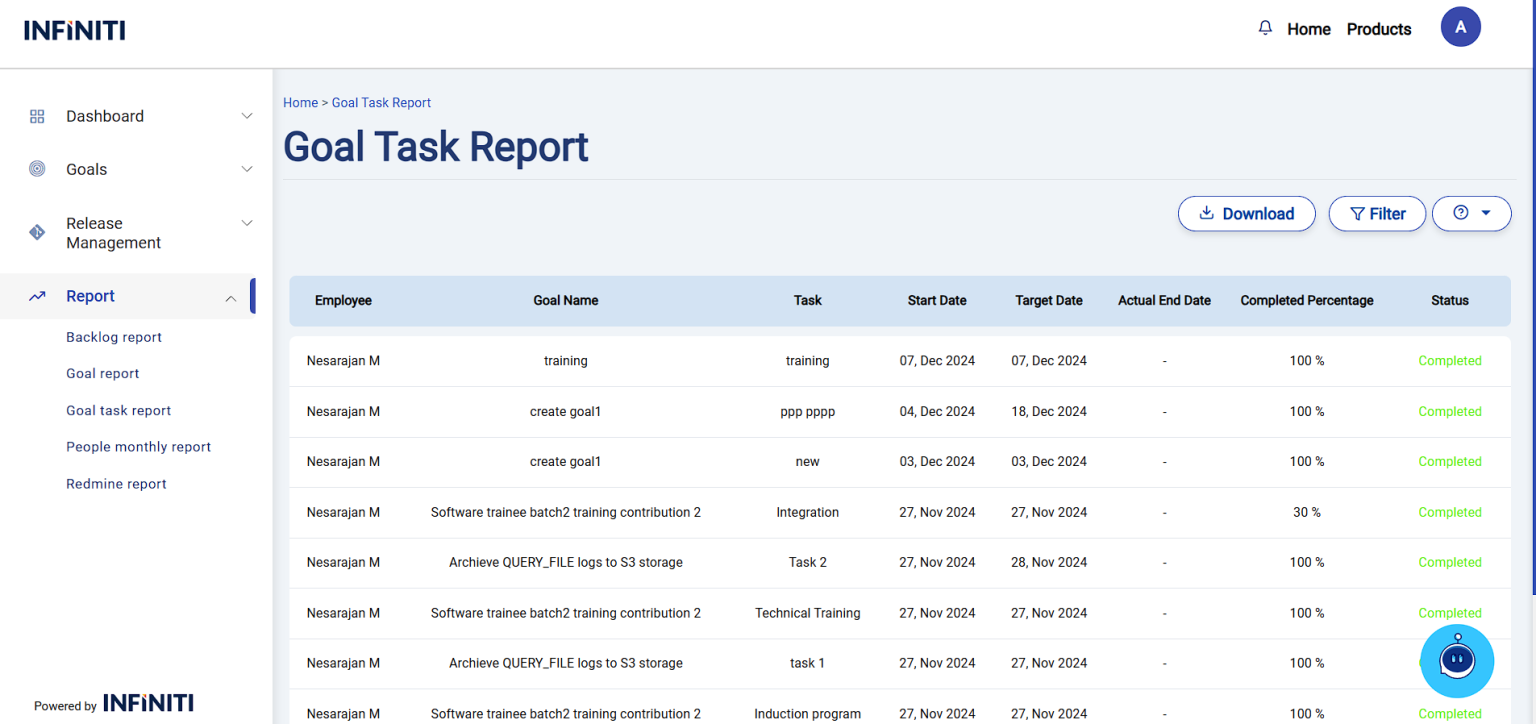The height and width of the screenshot is (724, 1536).
Task: Expand the Goals section chevron
Action: click(x=247, y=169)
